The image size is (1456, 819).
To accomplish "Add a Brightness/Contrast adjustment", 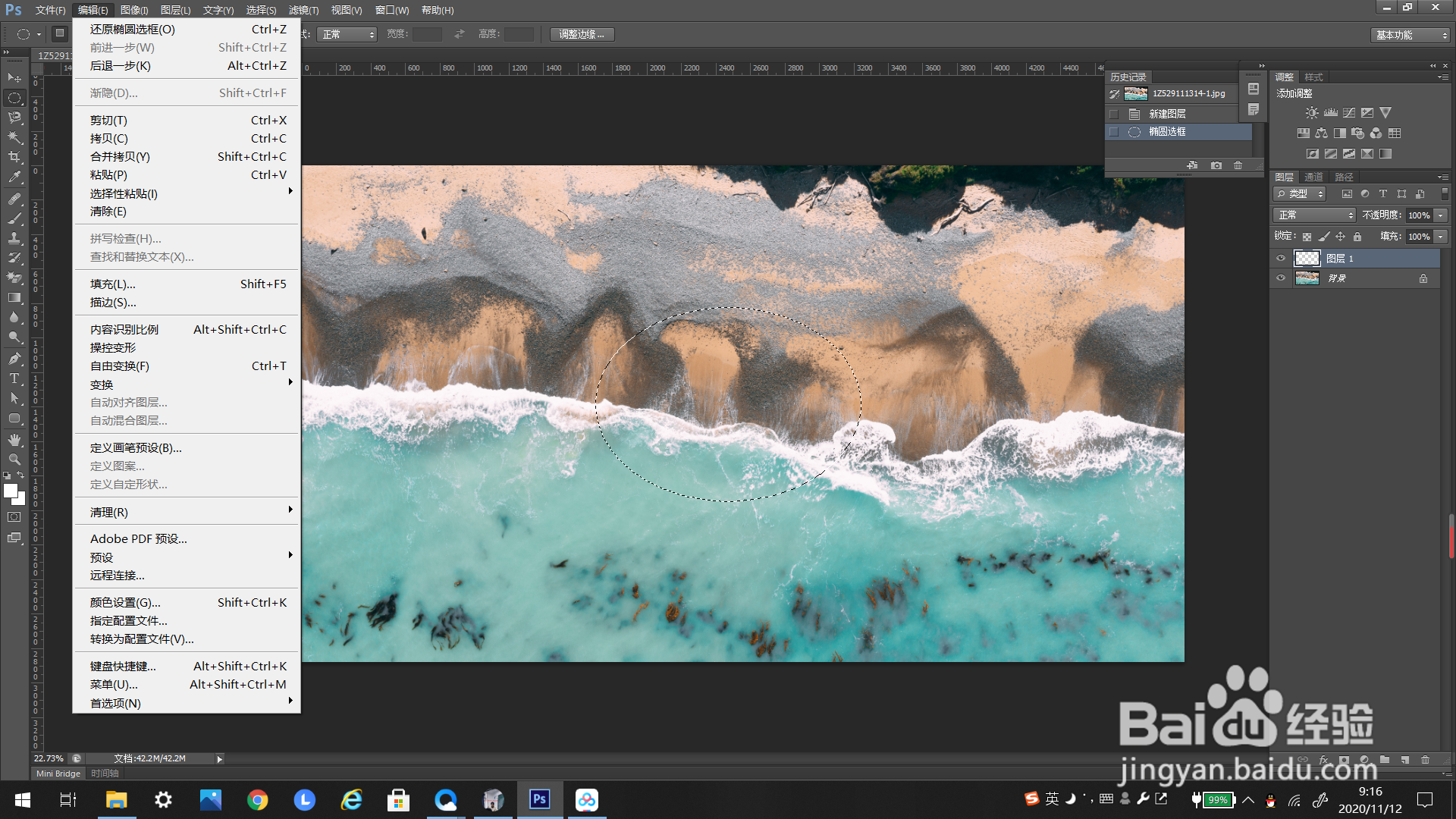I will [x=1312, y=113].
